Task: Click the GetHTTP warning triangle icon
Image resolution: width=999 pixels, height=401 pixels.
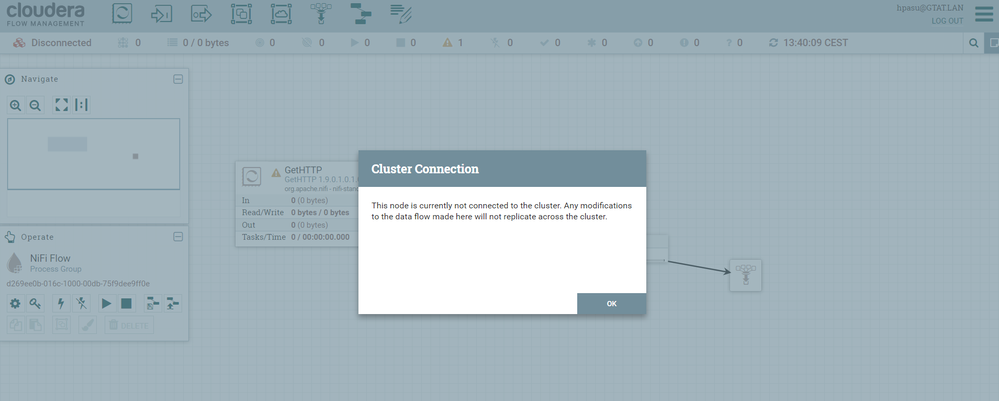Action: (x=276, y=172)
